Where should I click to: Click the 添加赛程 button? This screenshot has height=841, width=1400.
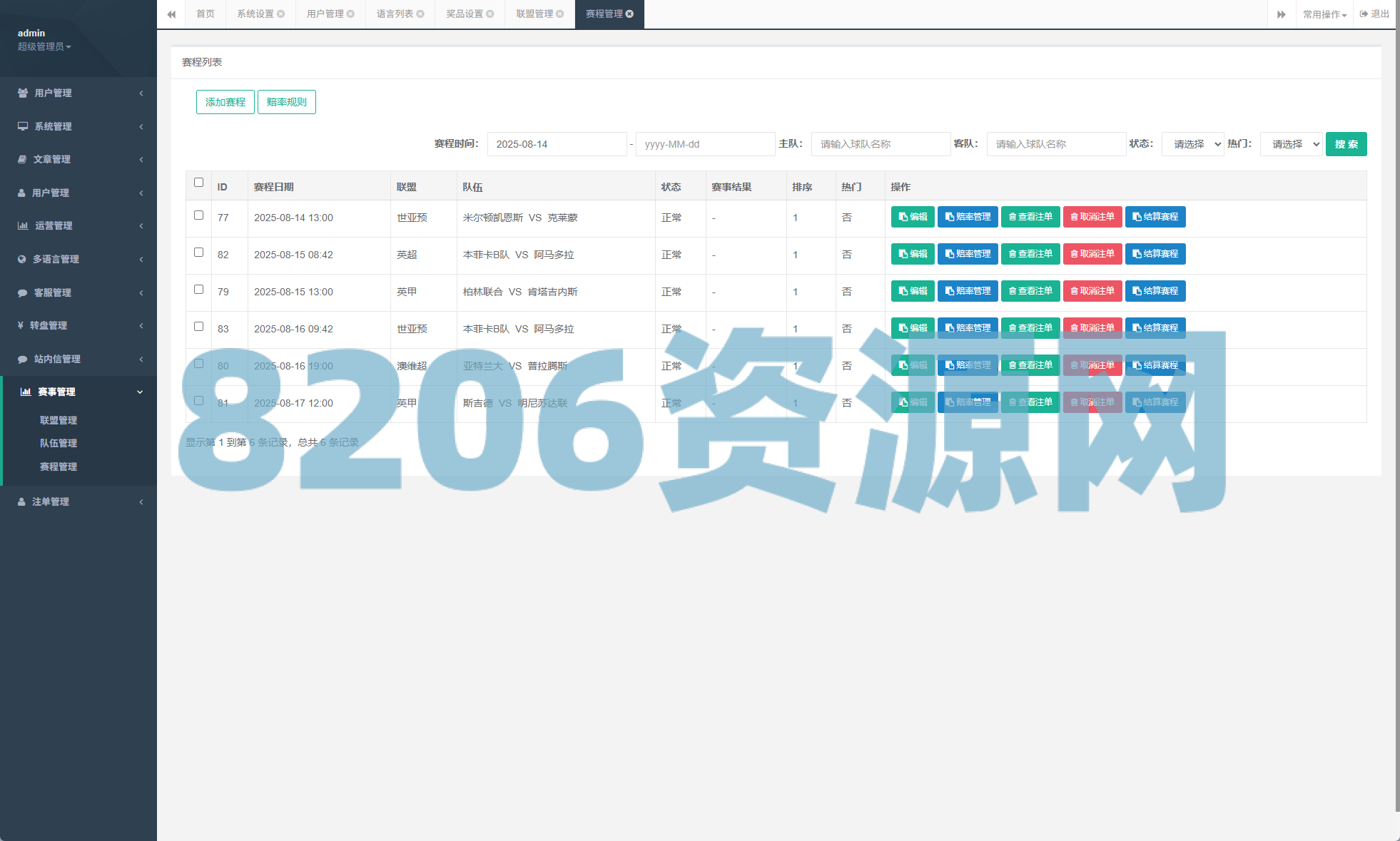225,102
